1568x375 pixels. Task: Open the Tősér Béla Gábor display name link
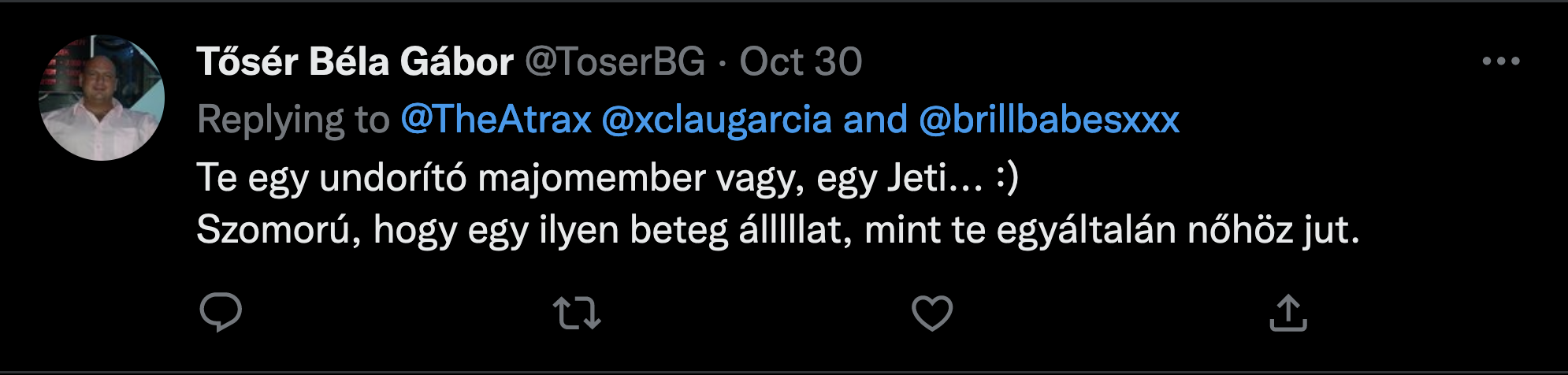(355, 61)
